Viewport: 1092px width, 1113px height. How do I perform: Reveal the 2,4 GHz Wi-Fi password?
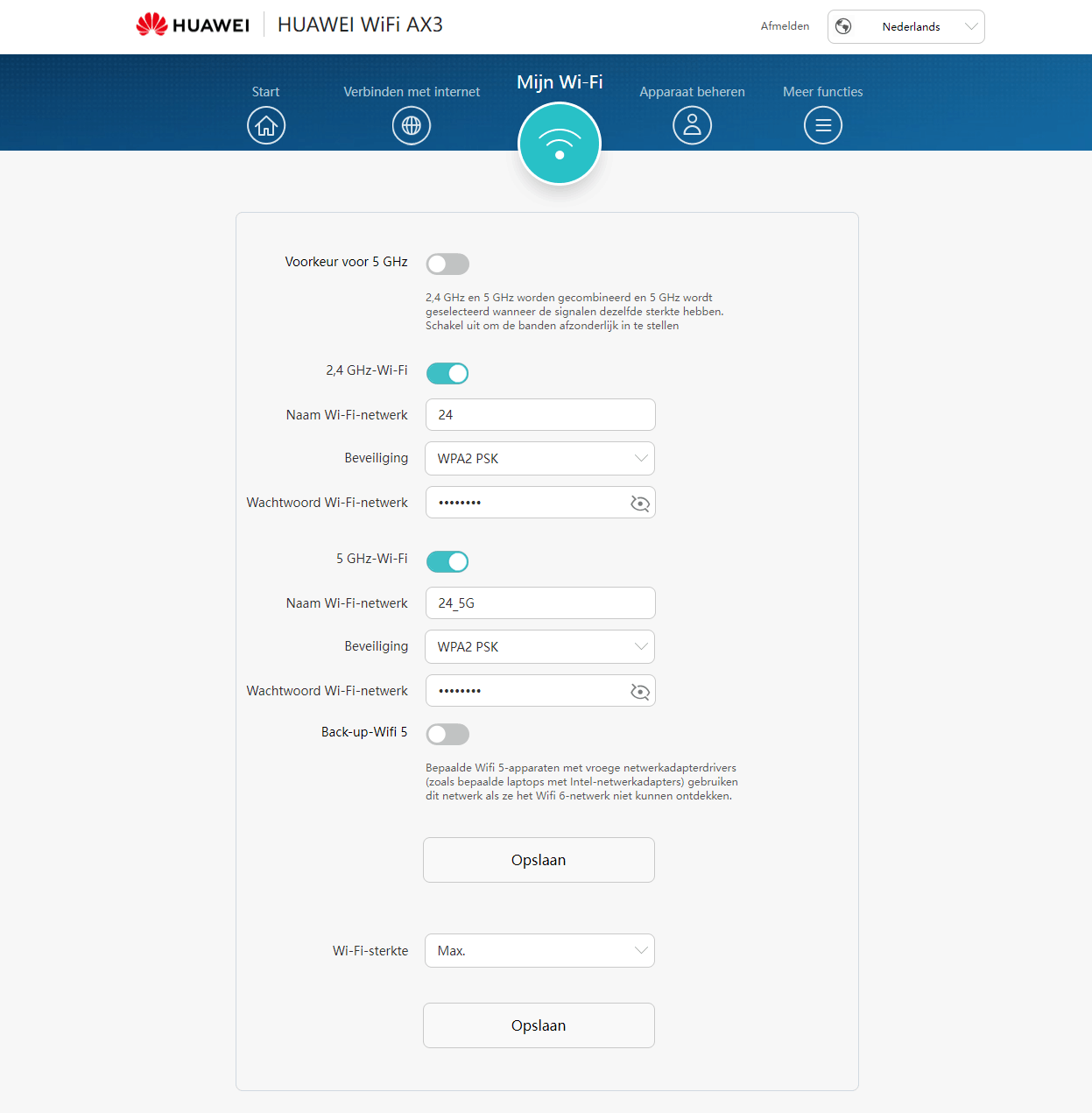point(639,502)
